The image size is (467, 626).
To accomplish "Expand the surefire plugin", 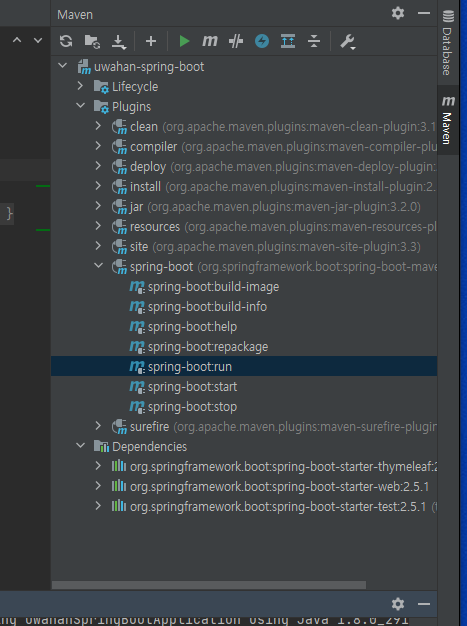I will pyautogui.click(x=98, y=426).
